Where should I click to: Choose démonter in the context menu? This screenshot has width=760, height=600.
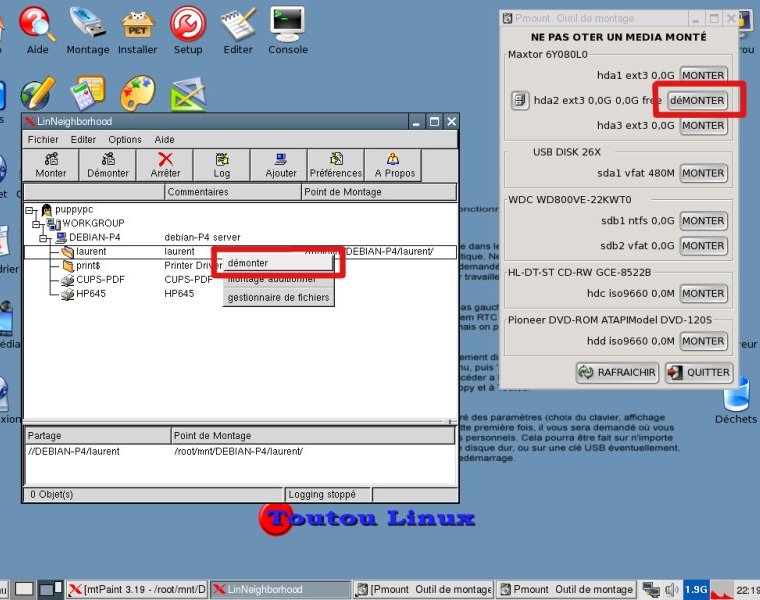[248, 262]
